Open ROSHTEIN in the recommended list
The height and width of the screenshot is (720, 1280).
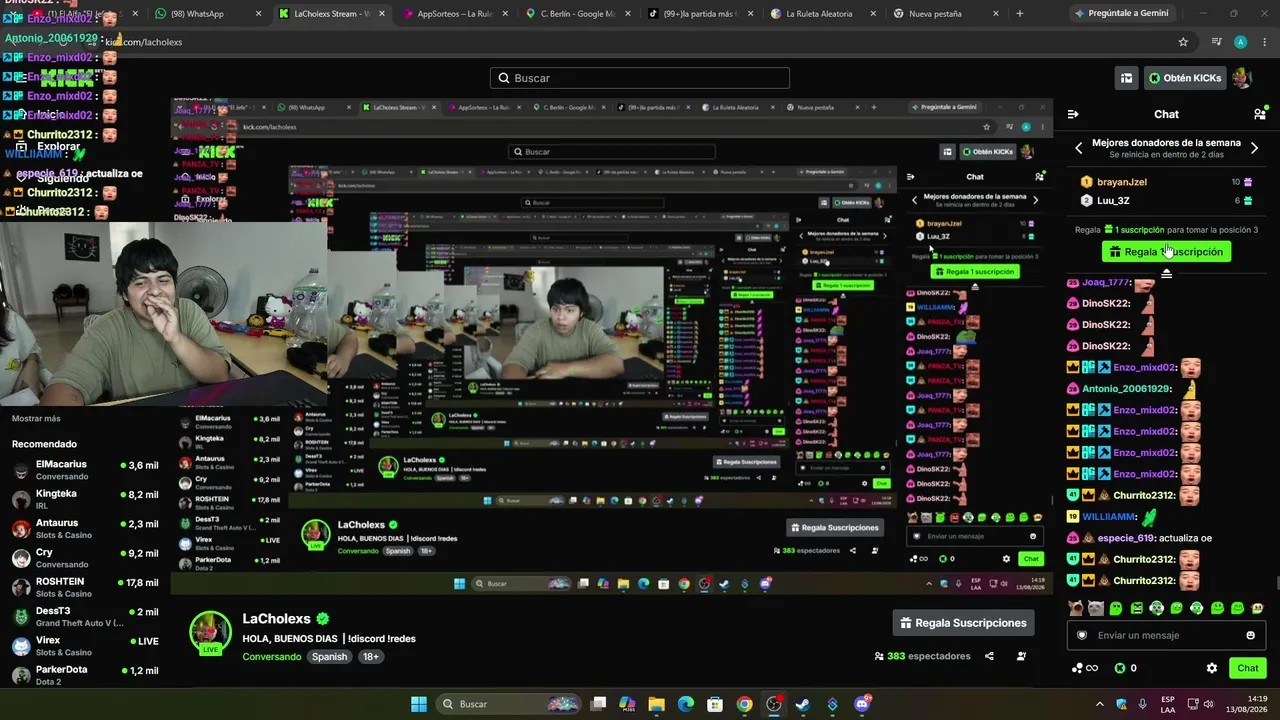click(x=85, y=587)
